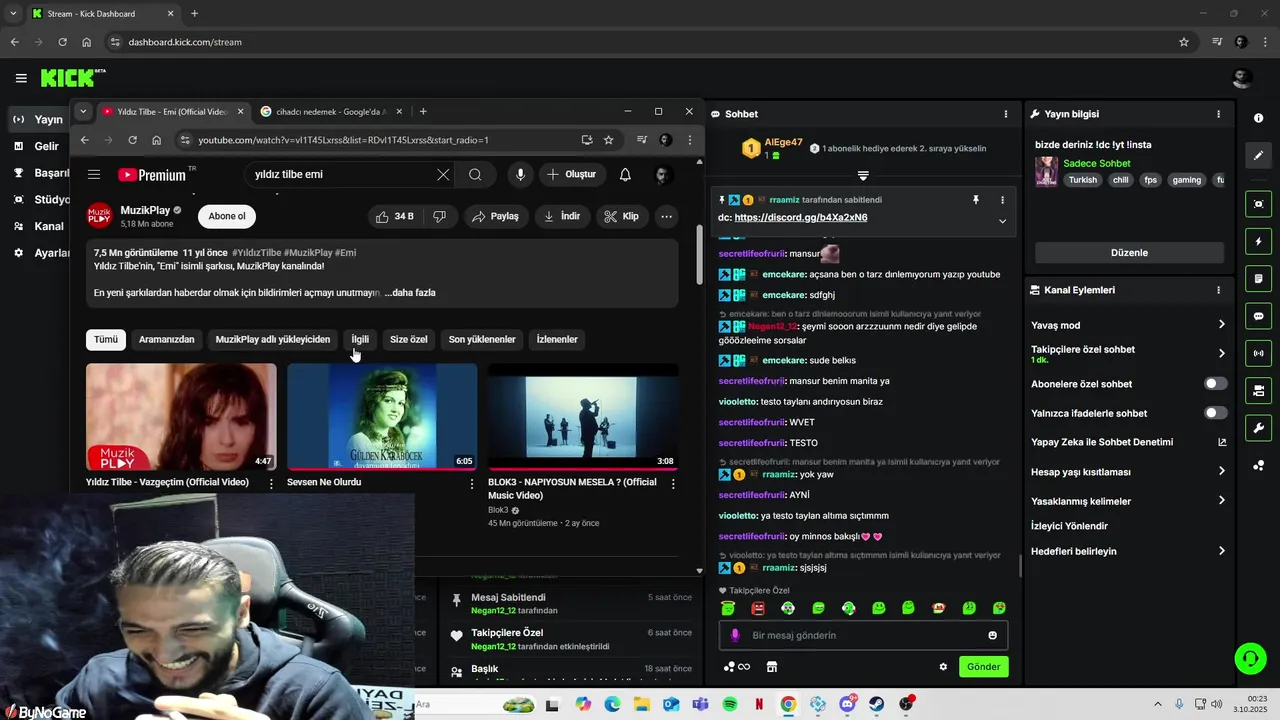The height and width of the screenshot is (720, 1280).
Task: Download the video with İndir
Action: [562, 216]
